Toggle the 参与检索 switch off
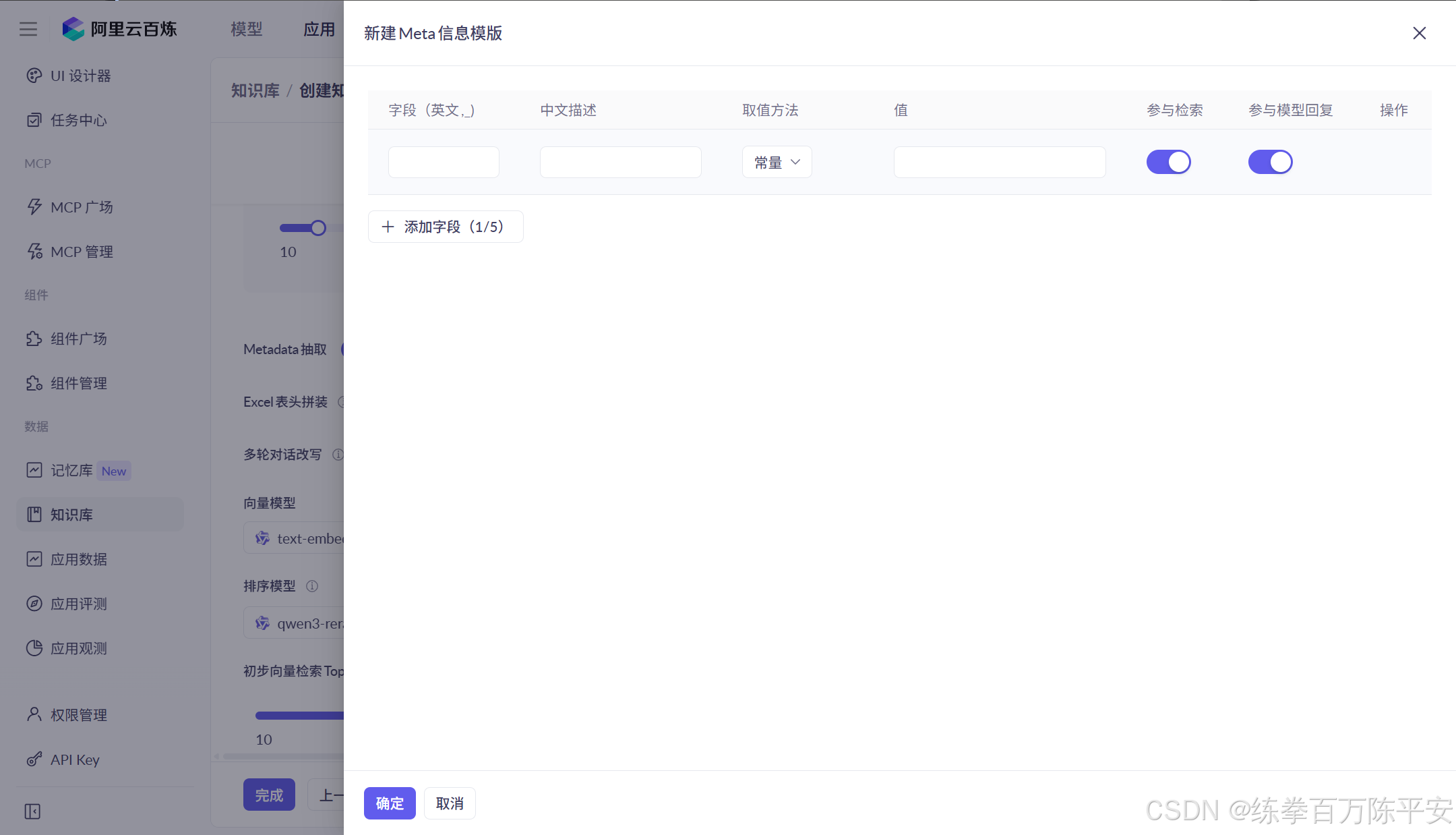Screen dimensions: 1456x835 [1168, 162]
